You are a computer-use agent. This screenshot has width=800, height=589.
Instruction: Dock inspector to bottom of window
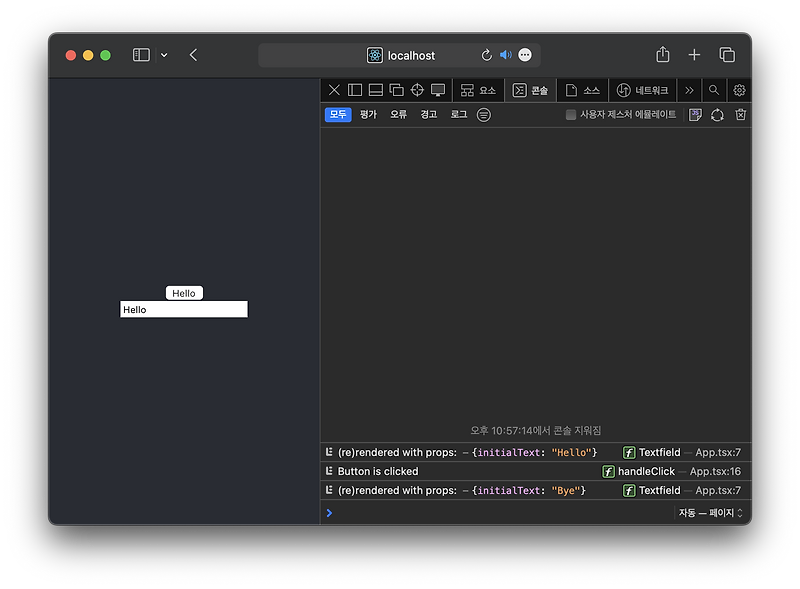click(376, 90)
